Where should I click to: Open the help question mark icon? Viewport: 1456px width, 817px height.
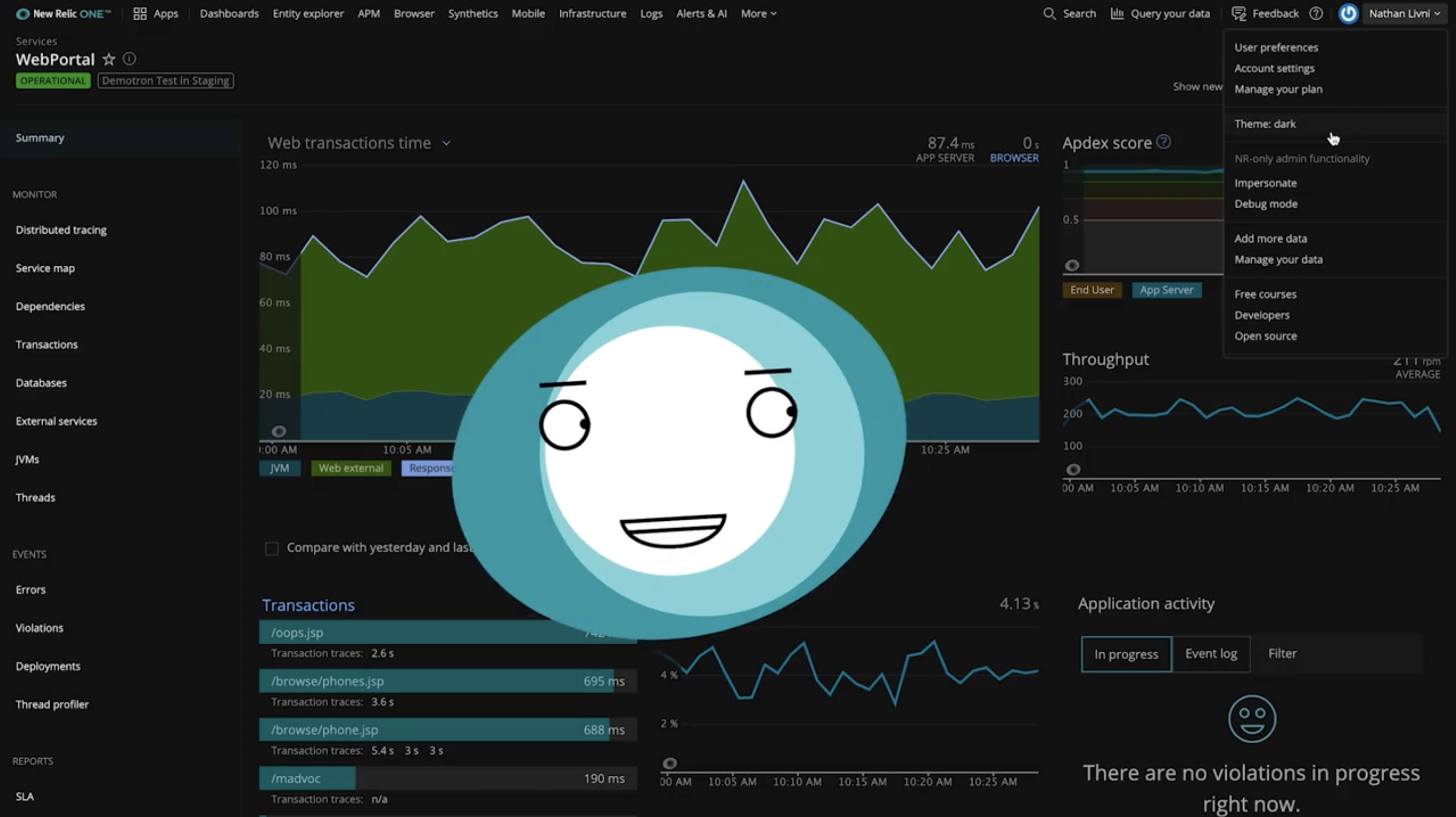click(1316, 13)
